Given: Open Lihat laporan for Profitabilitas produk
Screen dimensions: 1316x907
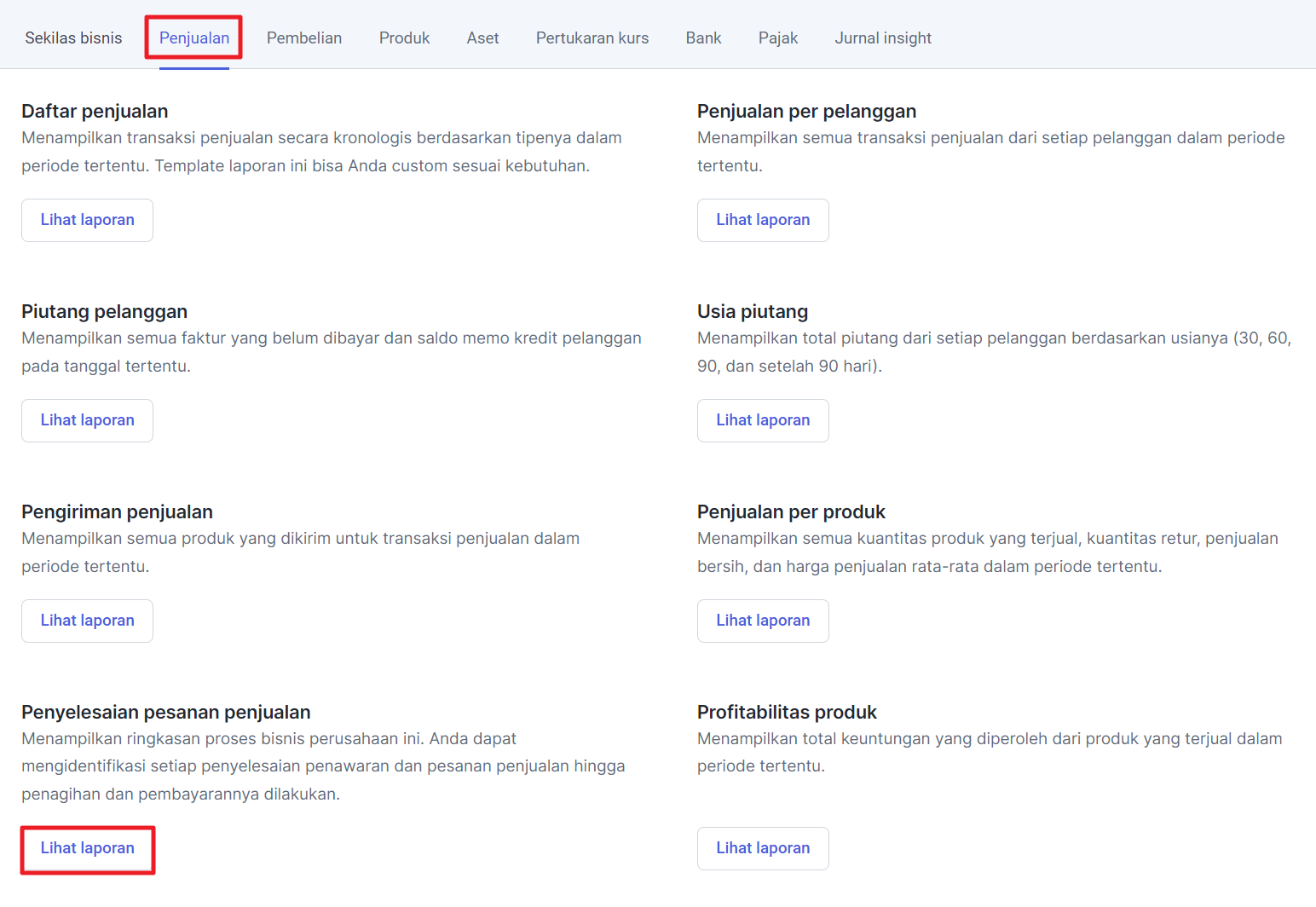Looking at the screenshot, I should (763, 848).
